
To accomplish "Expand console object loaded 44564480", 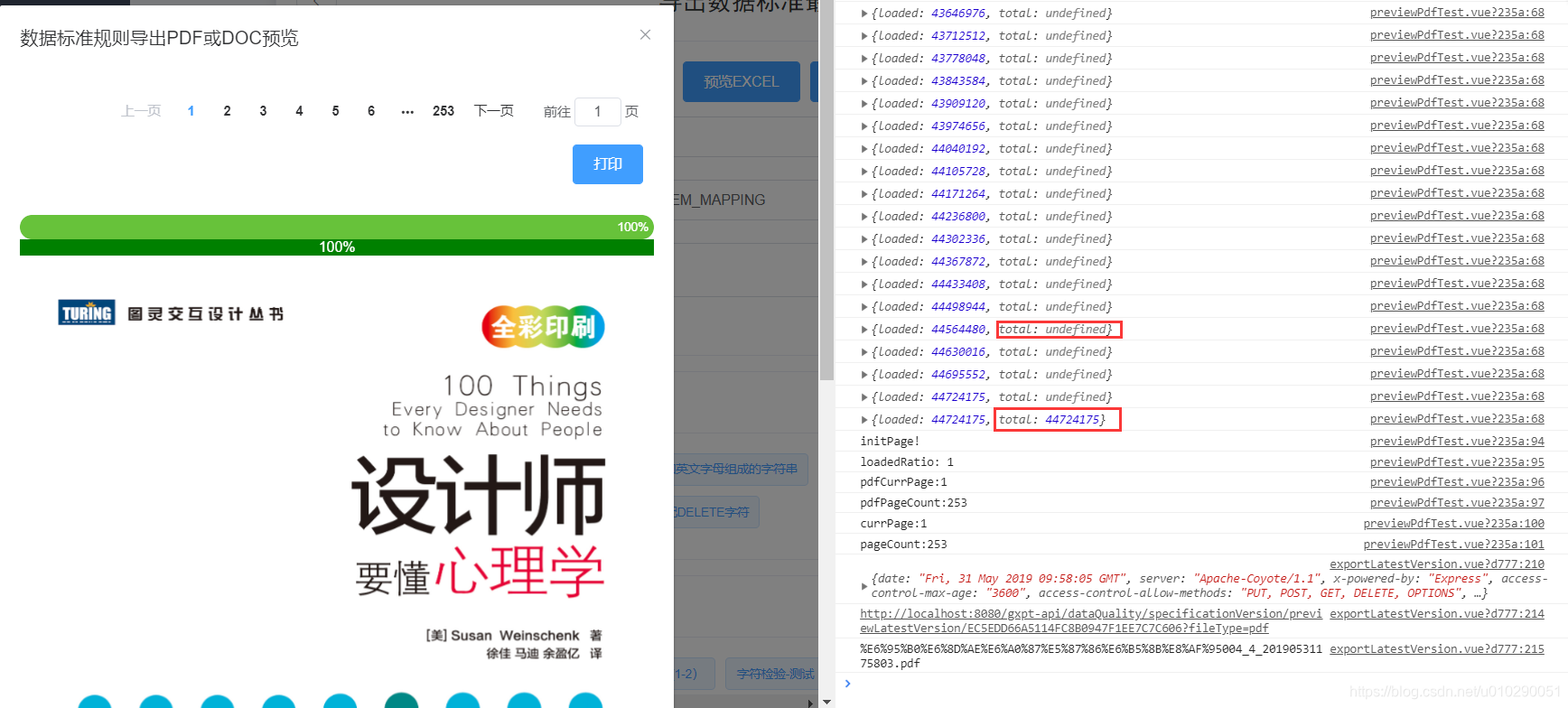I will pos(864,330).
